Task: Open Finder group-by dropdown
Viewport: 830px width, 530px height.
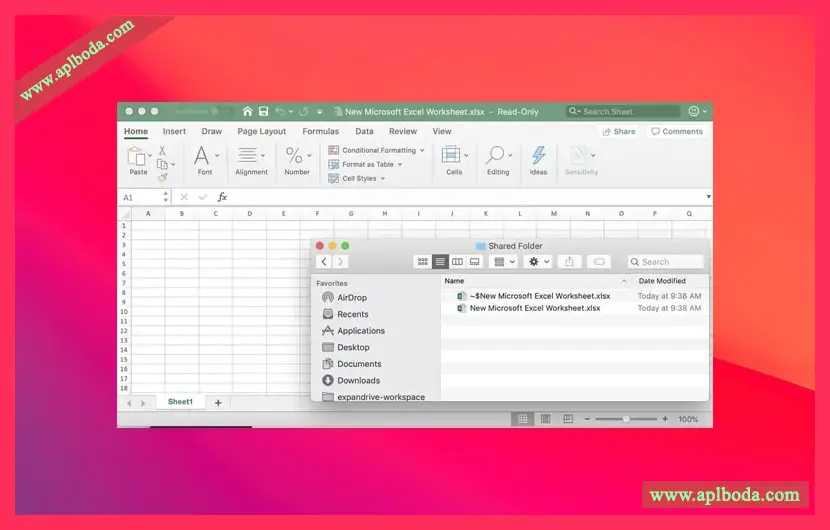Action: [503, 262]
